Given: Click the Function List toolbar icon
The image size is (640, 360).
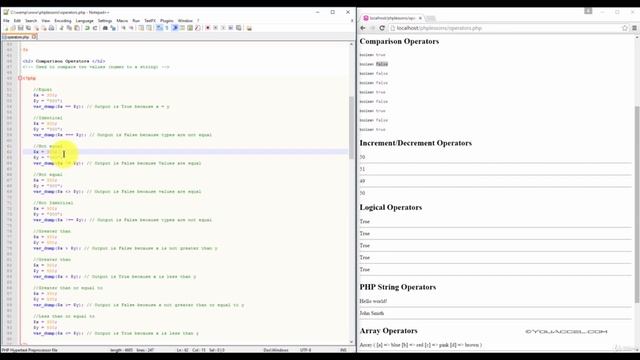Looking at the screenshot, I should click(x=198, y=28).
